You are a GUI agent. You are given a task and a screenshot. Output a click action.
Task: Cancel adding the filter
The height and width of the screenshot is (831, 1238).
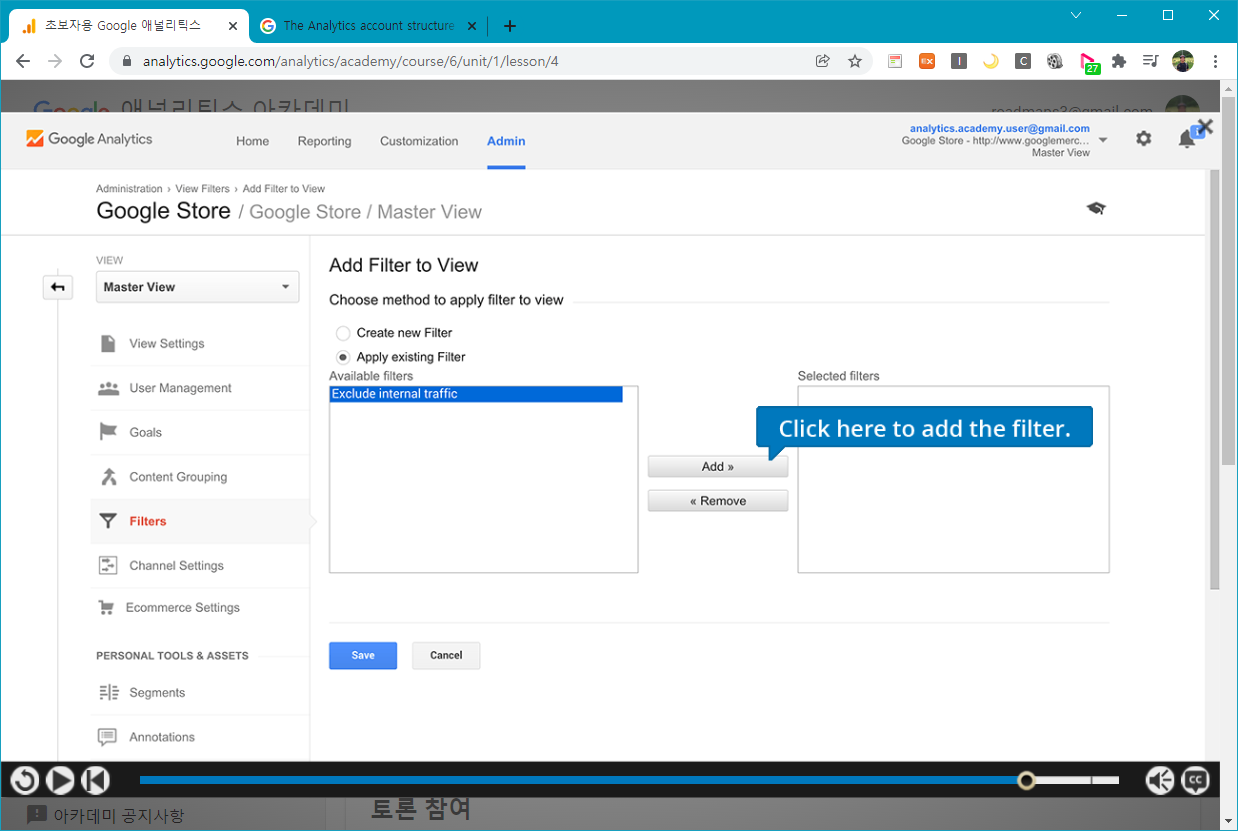coord(446,656)
